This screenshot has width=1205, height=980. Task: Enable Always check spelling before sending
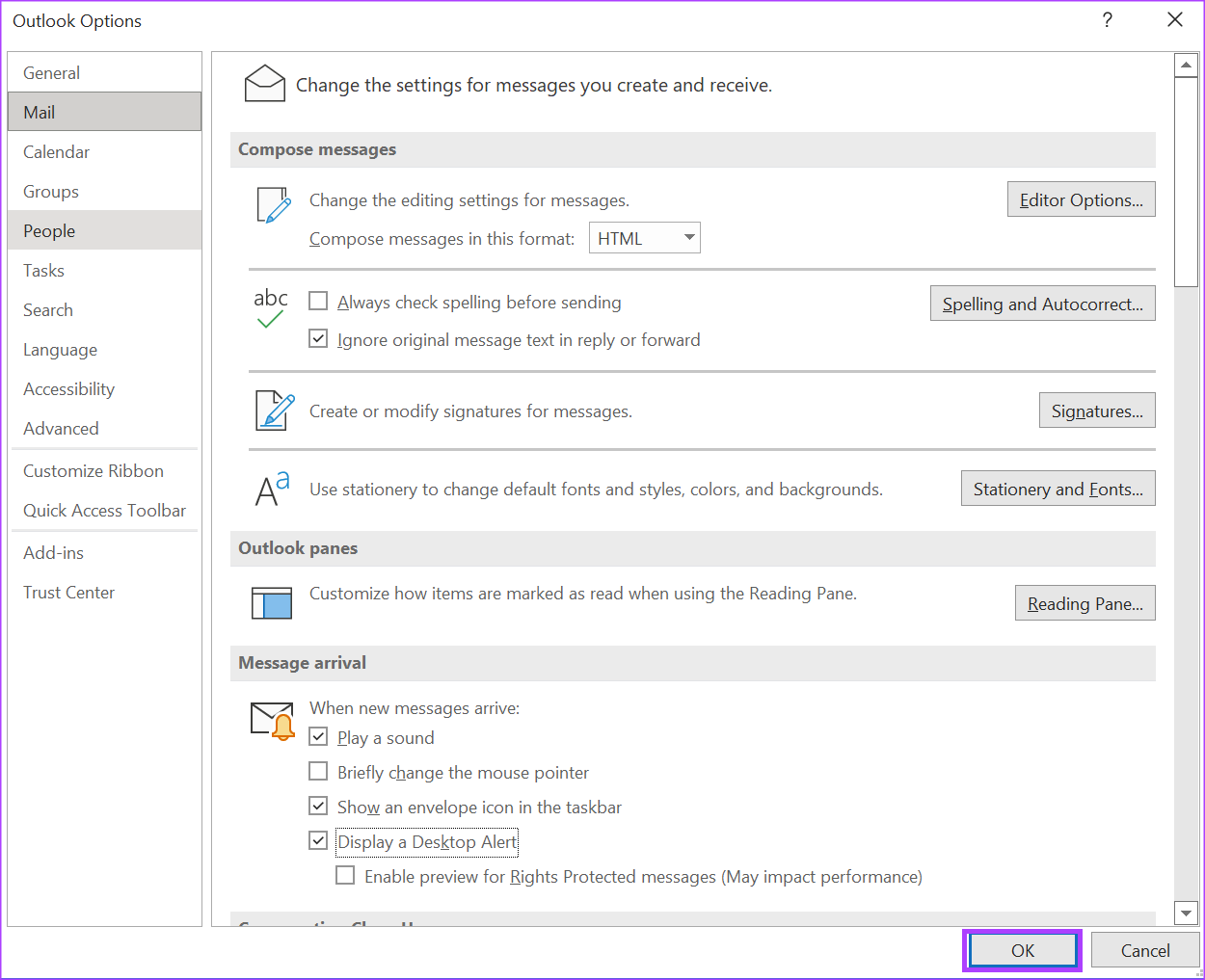click(318, 302)
